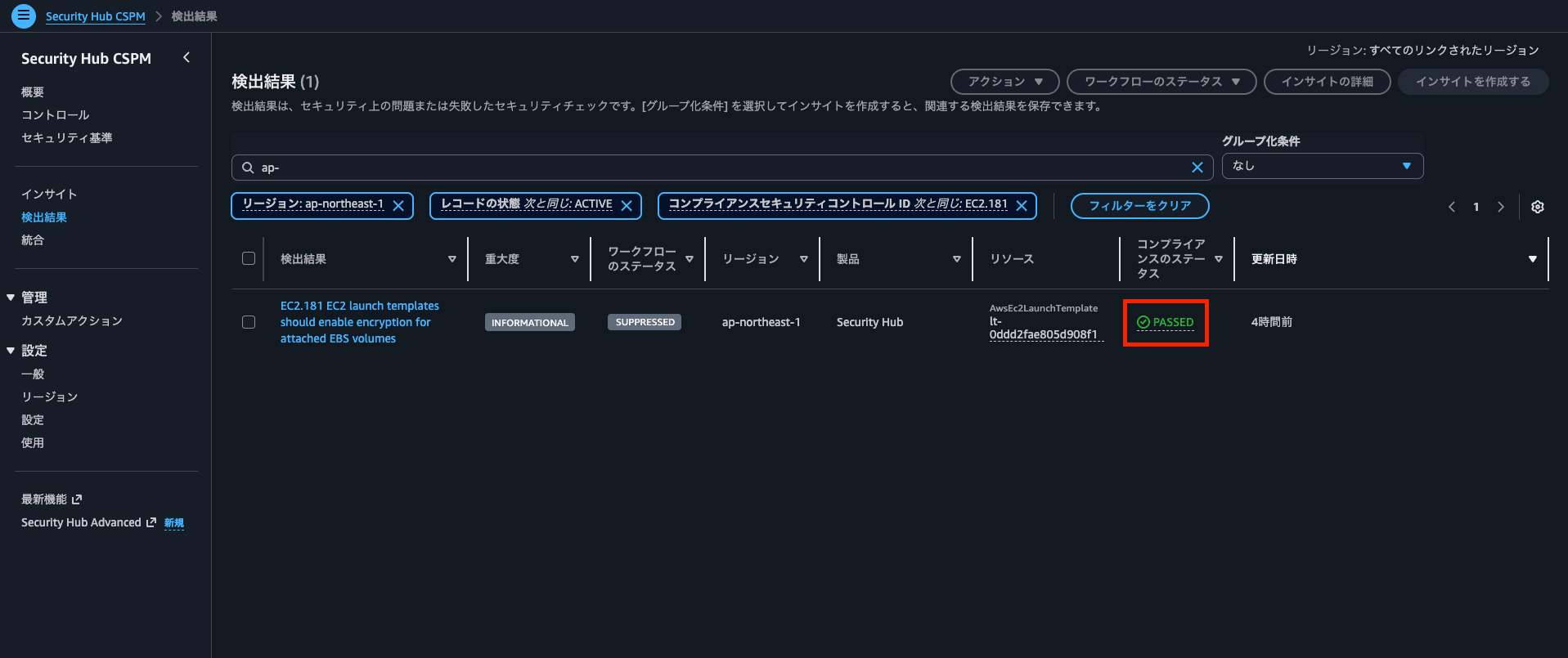Sort by ワークフローのステータス column arrow
Viewport: 1568px width, 658px height.
[x=690, y=259]
